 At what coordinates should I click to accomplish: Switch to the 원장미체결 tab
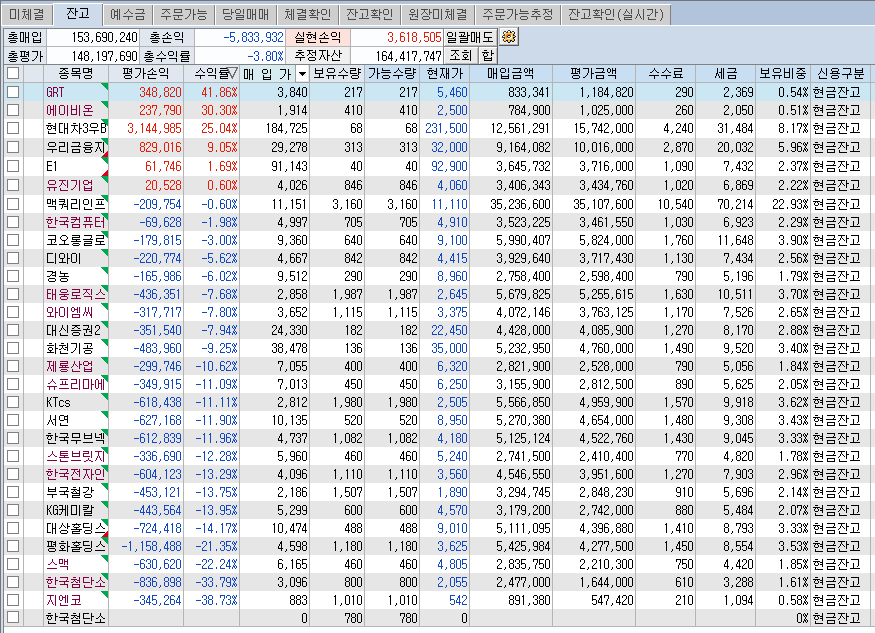(x=438, y=14)
